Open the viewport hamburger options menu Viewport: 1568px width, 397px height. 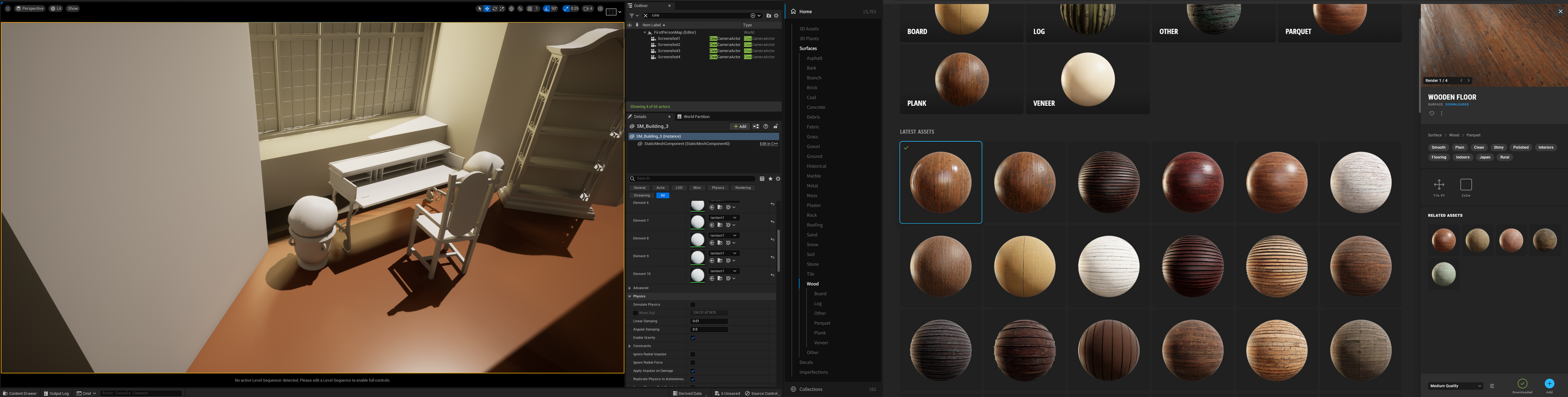(7, 9)
